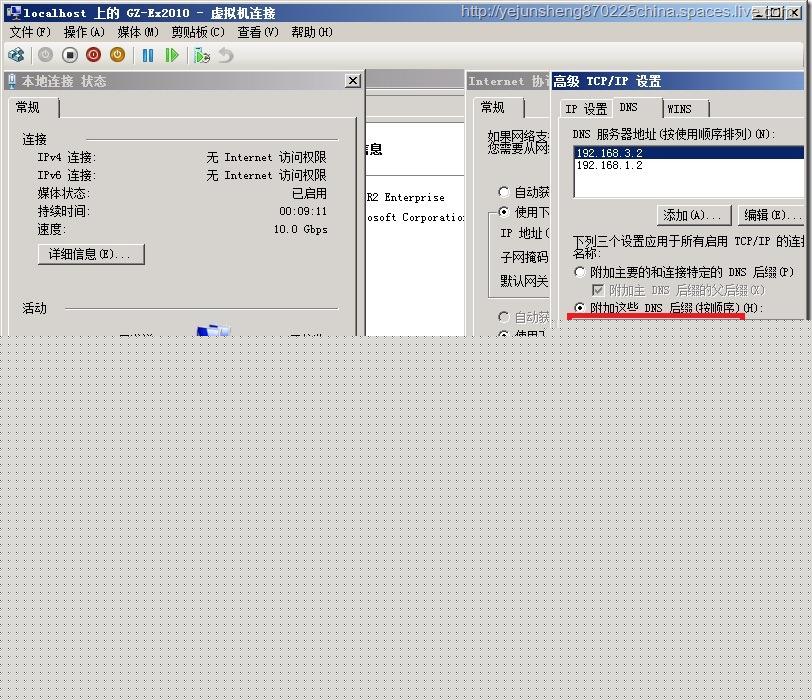This screenshot has height=700, width=812.
Task: Click the orange Save state icon
Action: [118, 55]
